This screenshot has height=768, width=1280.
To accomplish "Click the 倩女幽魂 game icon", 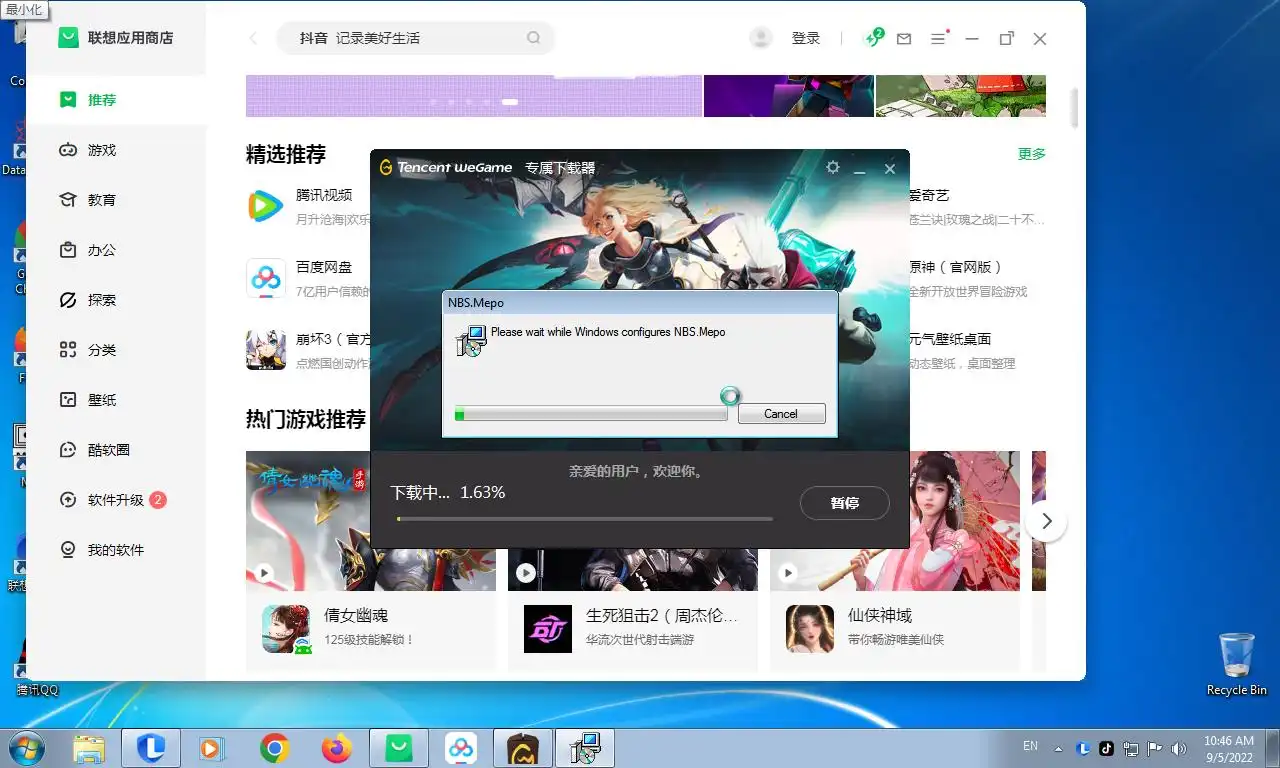I will (x=286, y=629).
